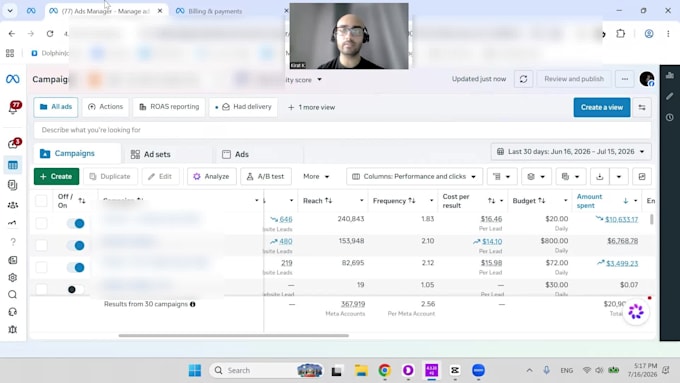
Task: Open the Audiences people icon in sidebar
Action: click(13, 205)
